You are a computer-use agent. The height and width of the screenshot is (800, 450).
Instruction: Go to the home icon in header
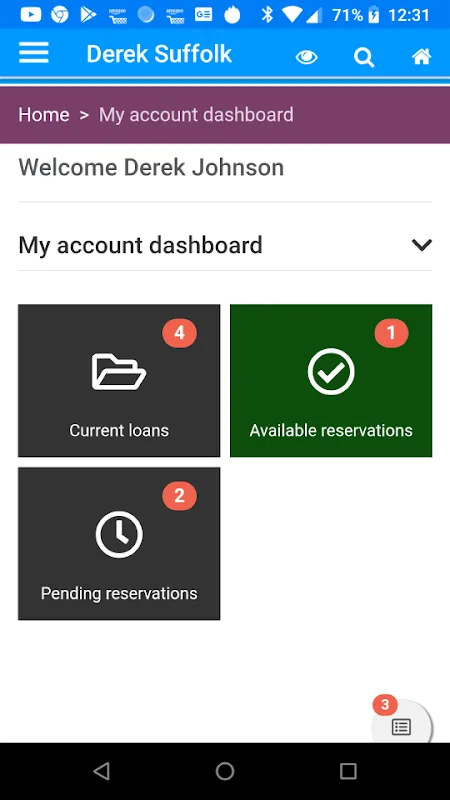(x=421, y=57)
